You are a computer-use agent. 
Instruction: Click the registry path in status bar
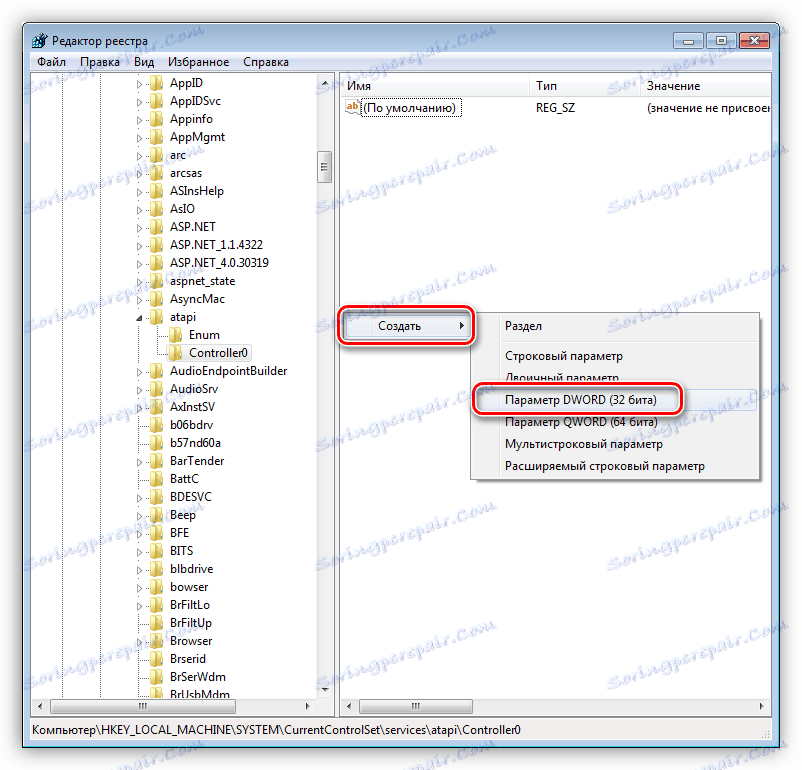276,730
